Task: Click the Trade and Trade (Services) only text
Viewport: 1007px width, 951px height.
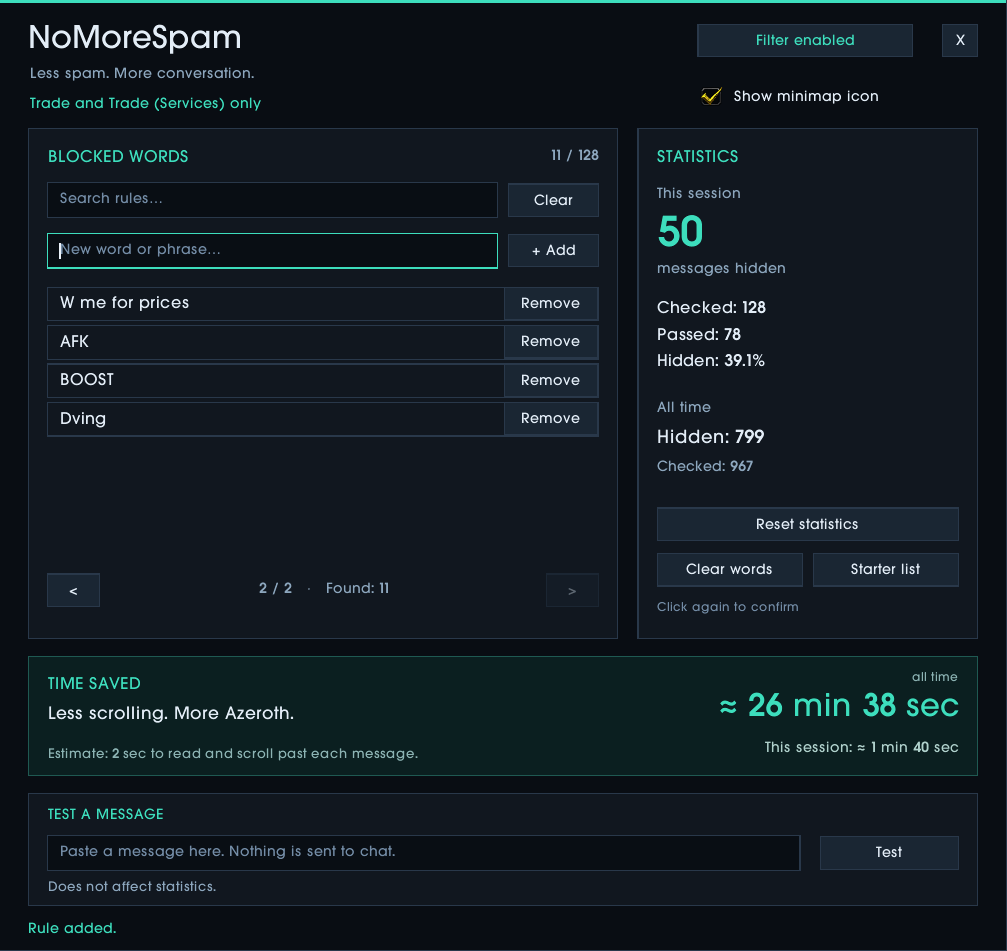Action: click(x=145, y=103)
